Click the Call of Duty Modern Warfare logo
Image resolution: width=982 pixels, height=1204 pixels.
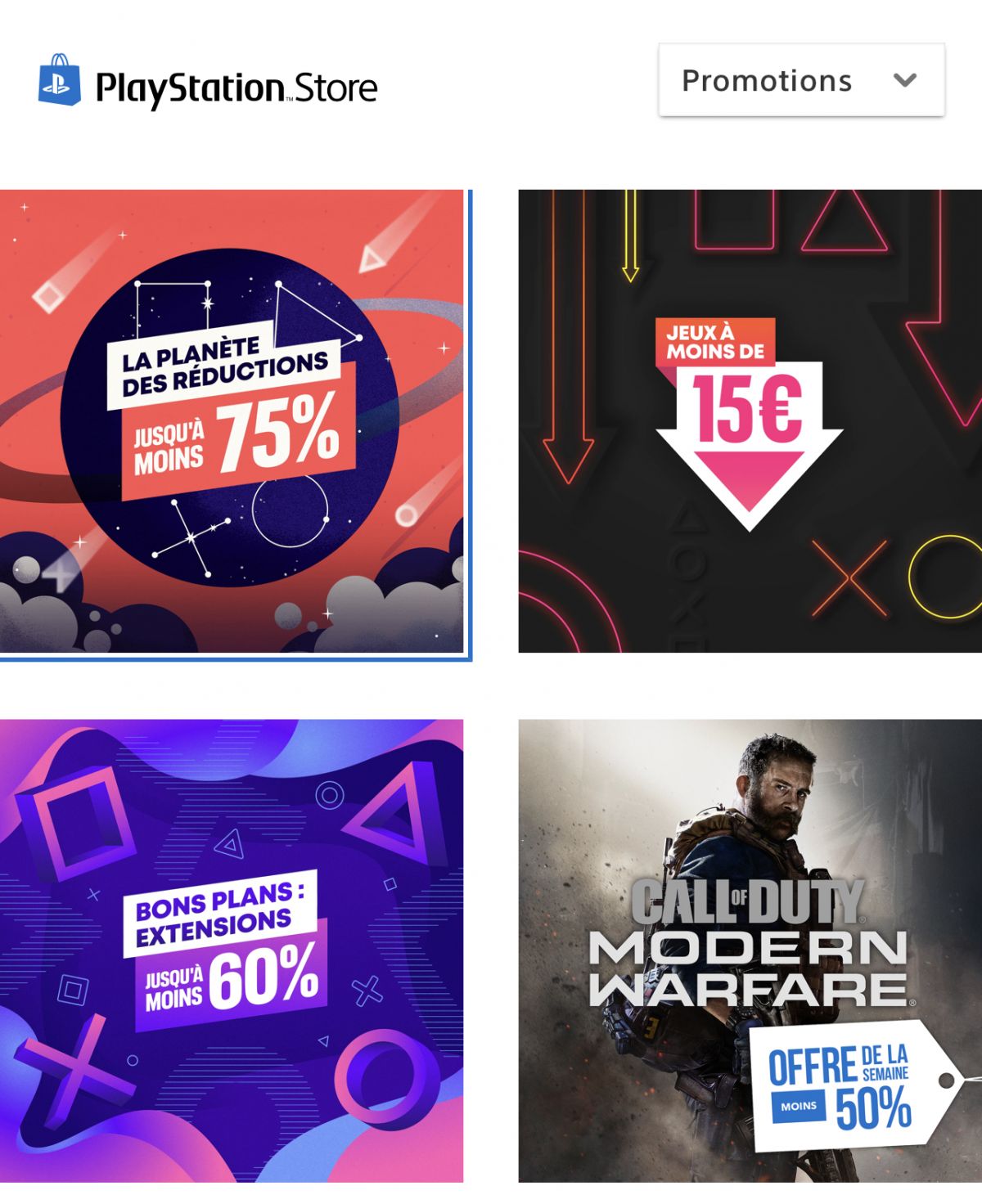[748, 942]
